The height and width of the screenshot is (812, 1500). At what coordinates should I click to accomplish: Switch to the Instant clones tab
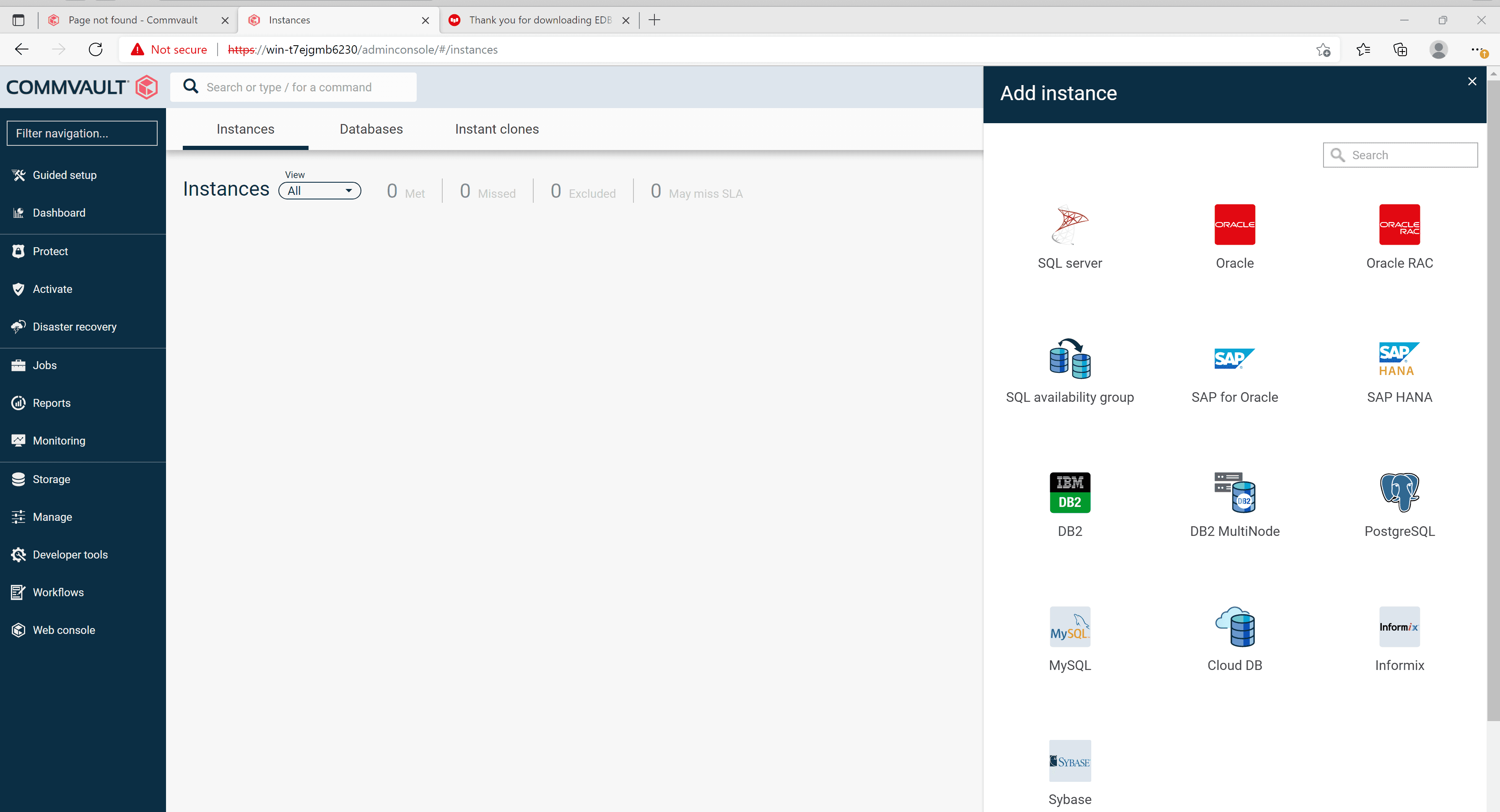point(497,129)
